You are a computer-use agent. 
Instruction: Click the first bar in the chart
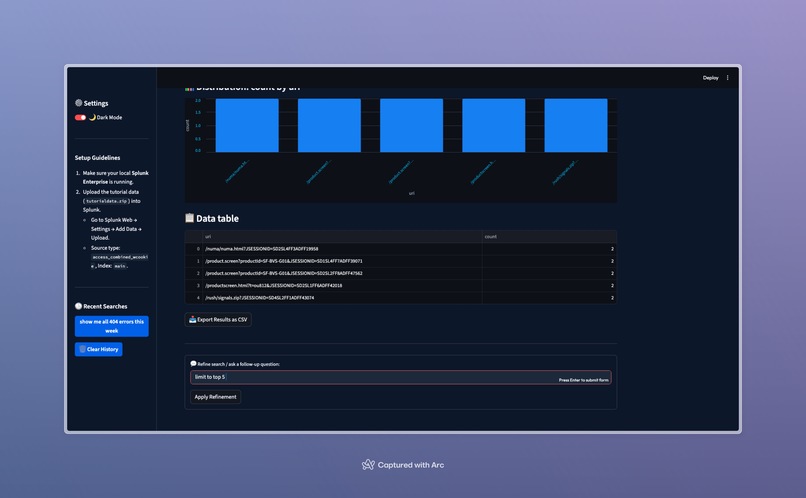pyautogui.click(x=247, y=125)
